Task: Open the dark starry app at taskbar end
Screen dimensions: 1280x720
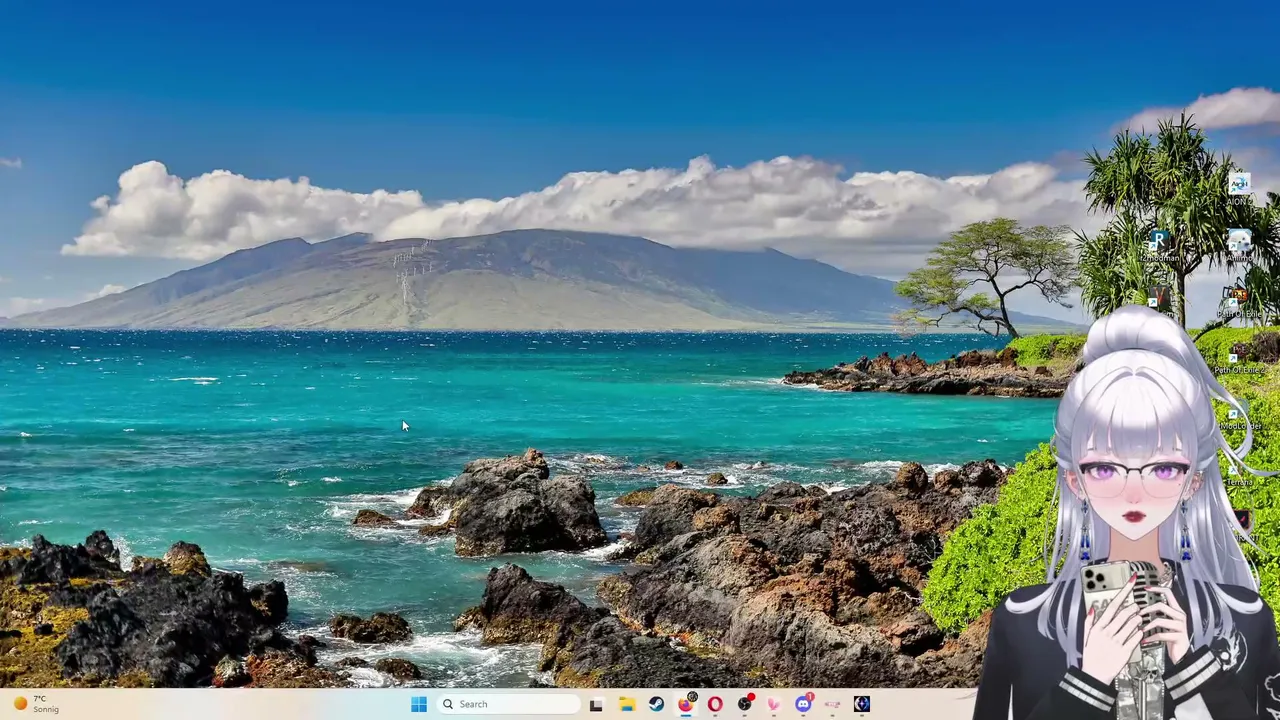Action: pyautogui.click(x=862, y=704)
